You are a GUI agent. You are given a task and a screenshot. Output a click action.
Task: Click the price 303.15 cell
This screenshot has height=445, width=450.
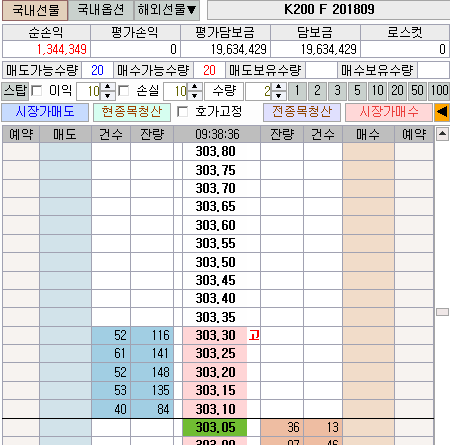pyautogui.click(x=215, y=391)
